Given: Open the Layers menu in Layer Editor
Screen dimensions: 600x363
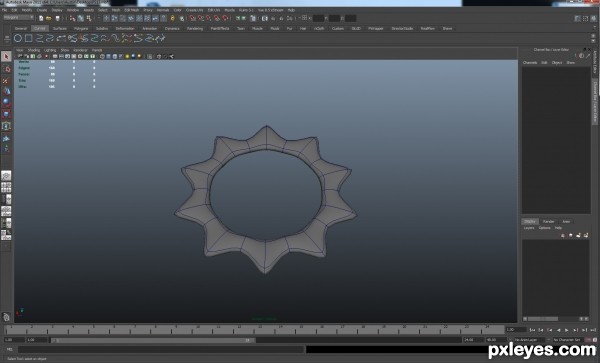Looking at the screenshot, I should (529, 228).
